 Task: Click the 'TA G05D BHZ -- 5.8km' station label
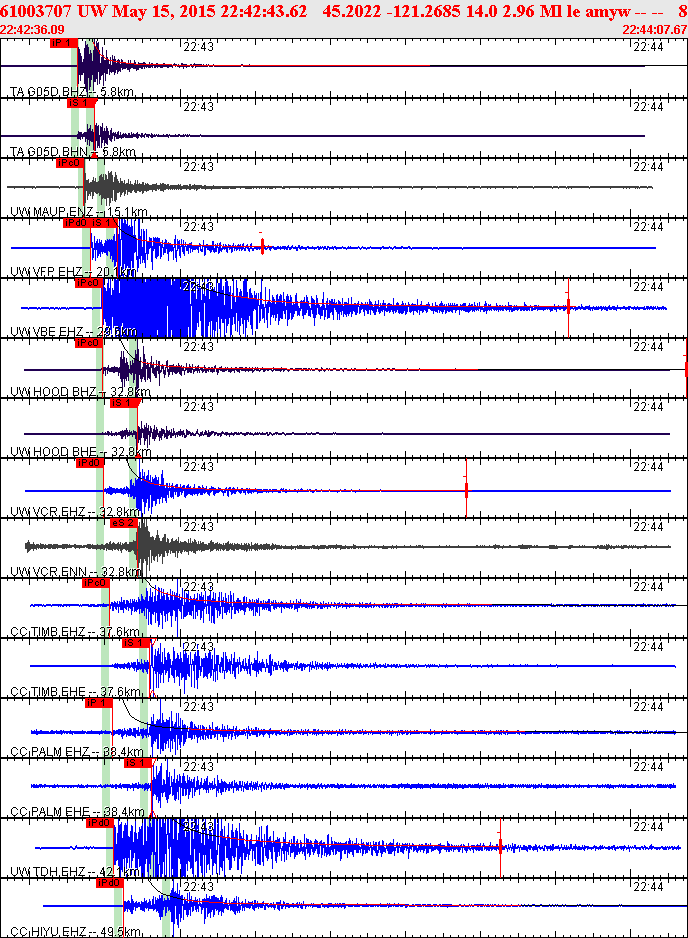tap(72, 92)
